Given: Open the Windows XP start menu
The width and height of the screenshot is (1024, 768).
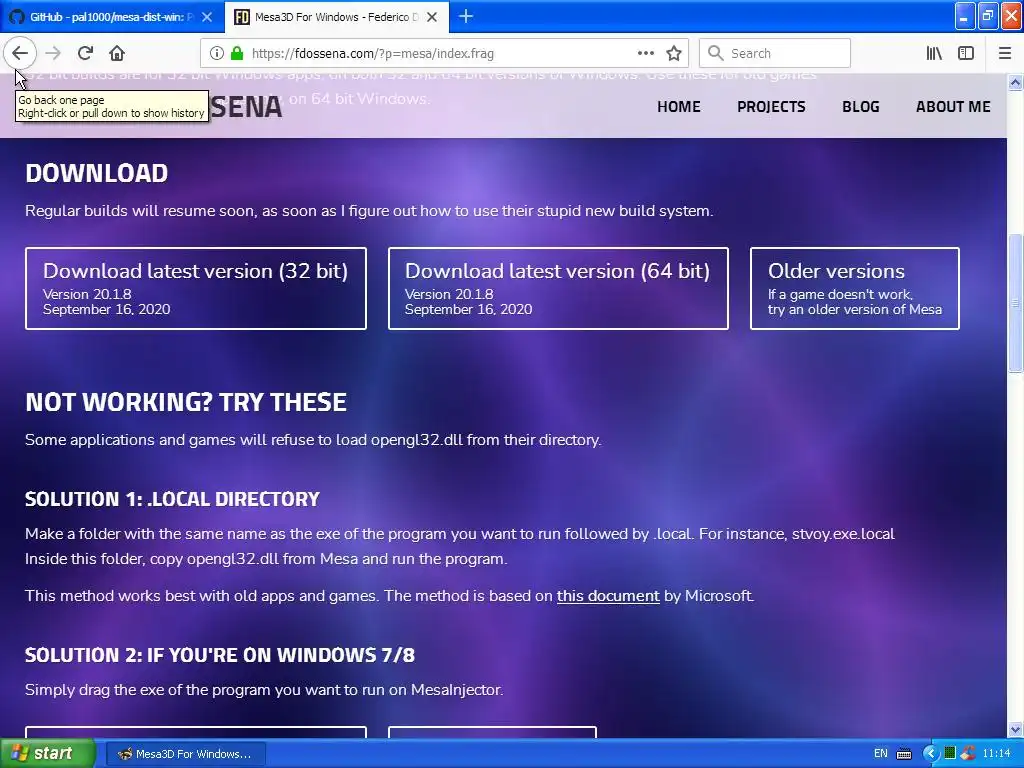Looking at the screenshot, I should [48, 753].
